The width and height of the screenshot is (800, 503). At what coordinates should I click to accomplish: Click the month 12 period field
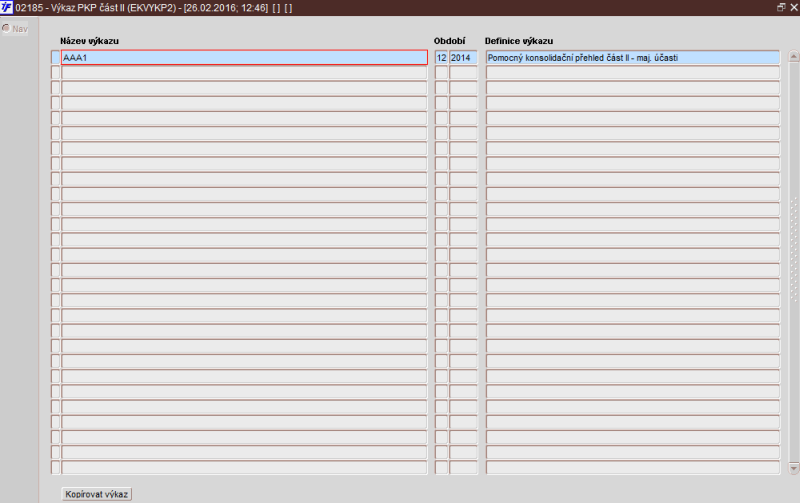click(441, 58)
